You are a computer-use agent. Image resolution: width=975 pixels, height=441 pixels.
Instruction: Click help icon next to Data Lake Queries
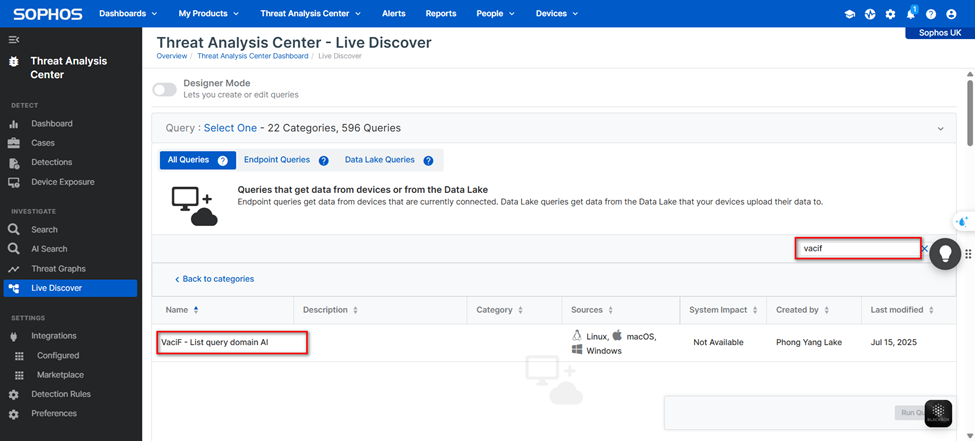click(428, 160)
